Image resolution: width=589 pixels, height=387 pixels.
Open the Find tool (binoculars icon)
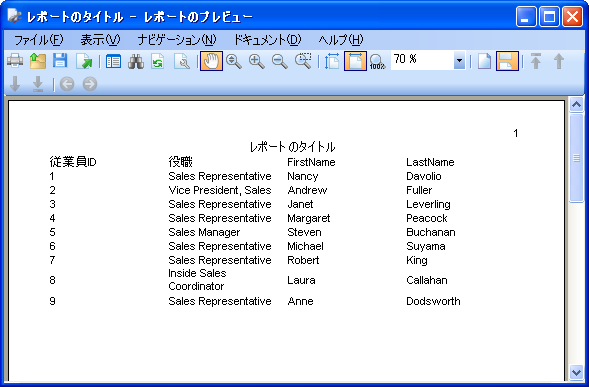pyautogui.click(x=136, y=61)
